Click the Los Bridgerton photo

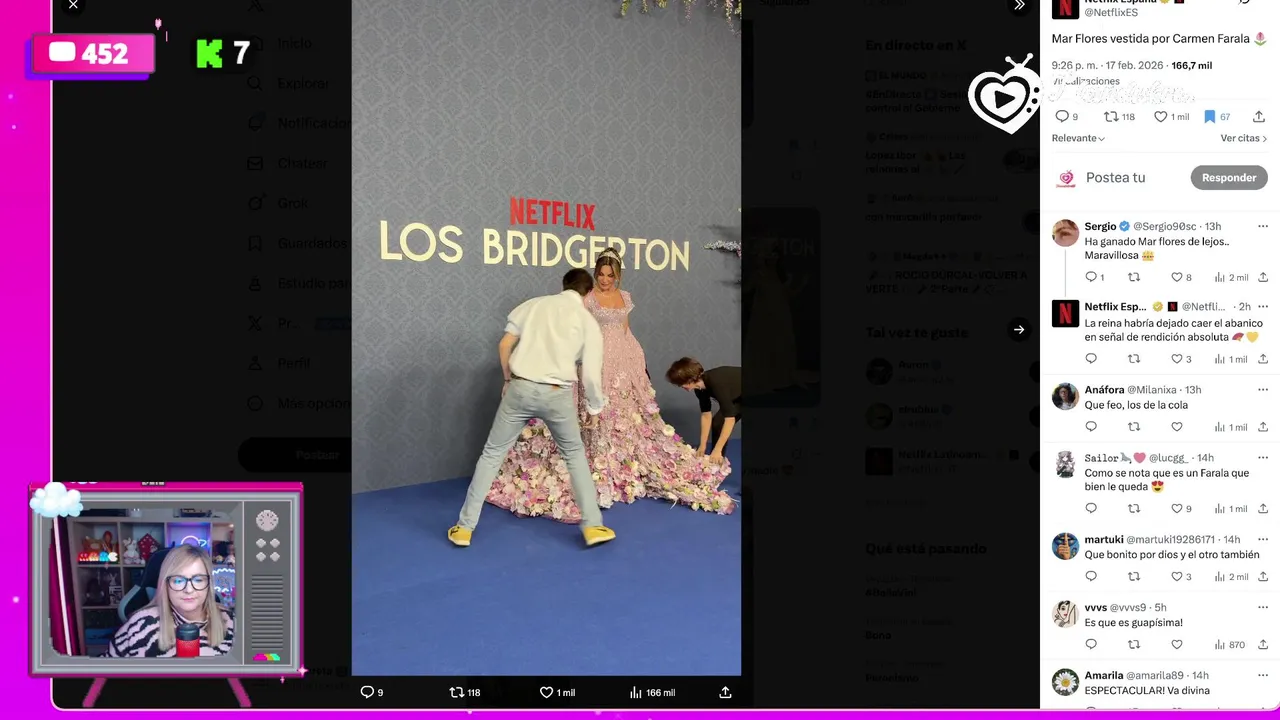(x=546, y=338)
